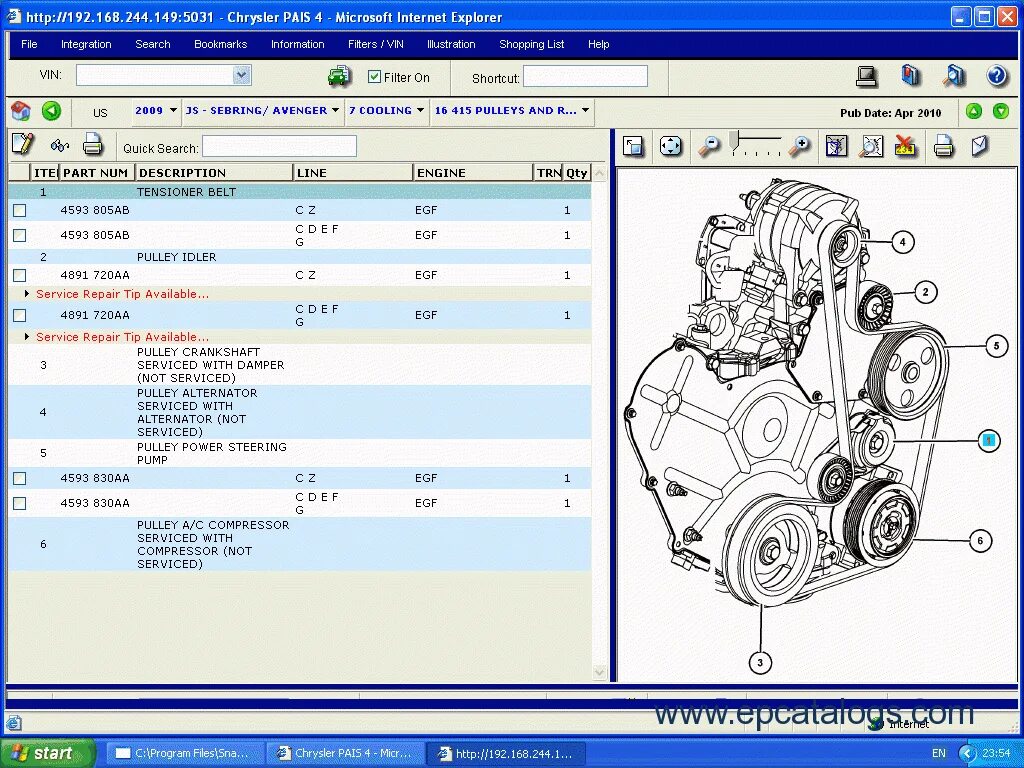The image size is (1024, 768).
Task: Click the green back arrow icon
Action: click(x=52, y=111)
